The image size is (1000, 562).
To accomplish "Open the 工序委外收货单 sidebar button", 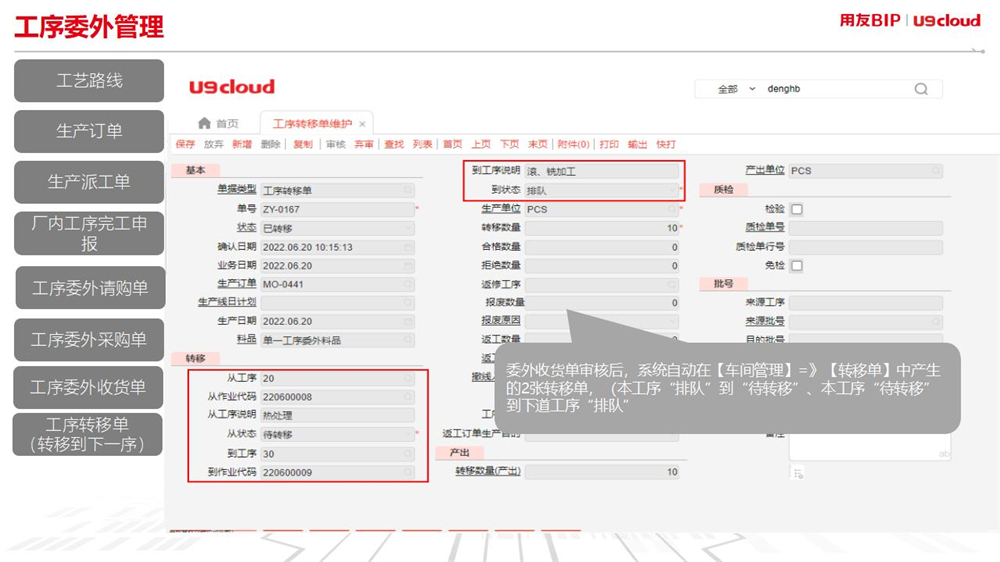I will [88, 387].
